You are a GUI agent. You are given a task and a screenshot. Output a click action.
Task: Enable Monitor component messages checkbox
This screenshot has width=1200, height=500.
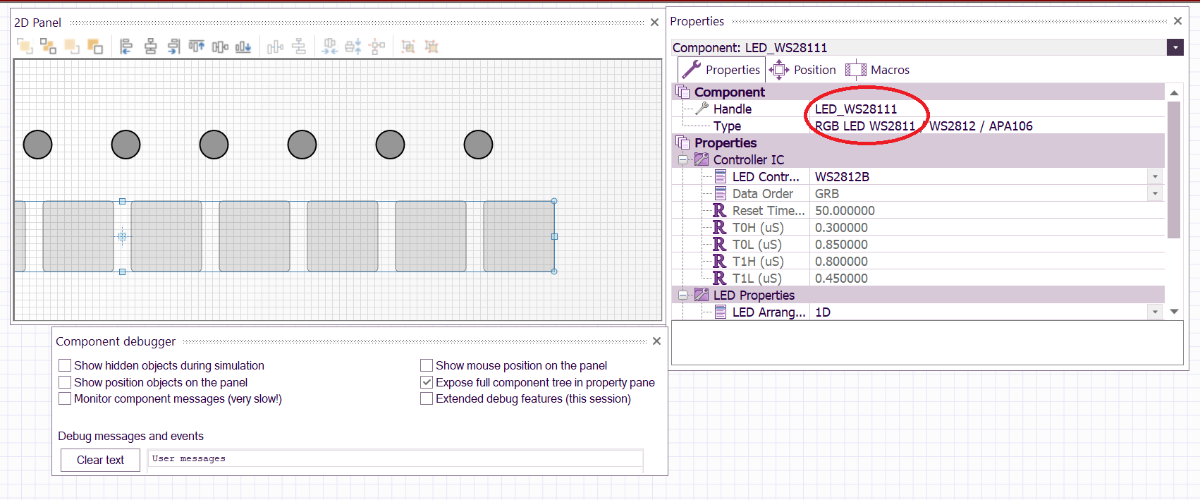(65, 399)
